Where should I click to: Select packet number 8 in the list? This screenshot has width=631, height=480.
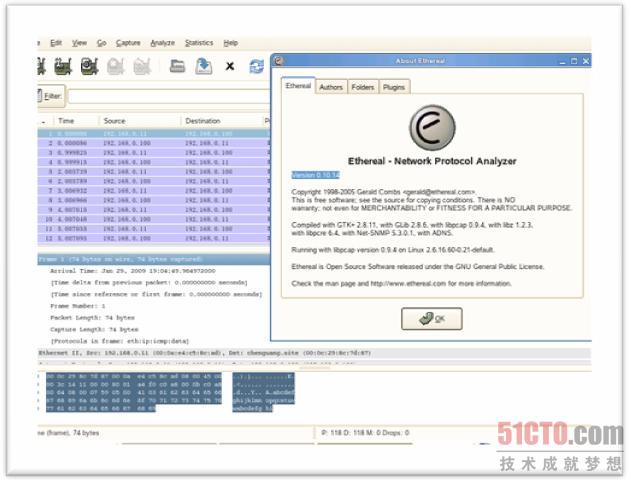click(154, 200)
